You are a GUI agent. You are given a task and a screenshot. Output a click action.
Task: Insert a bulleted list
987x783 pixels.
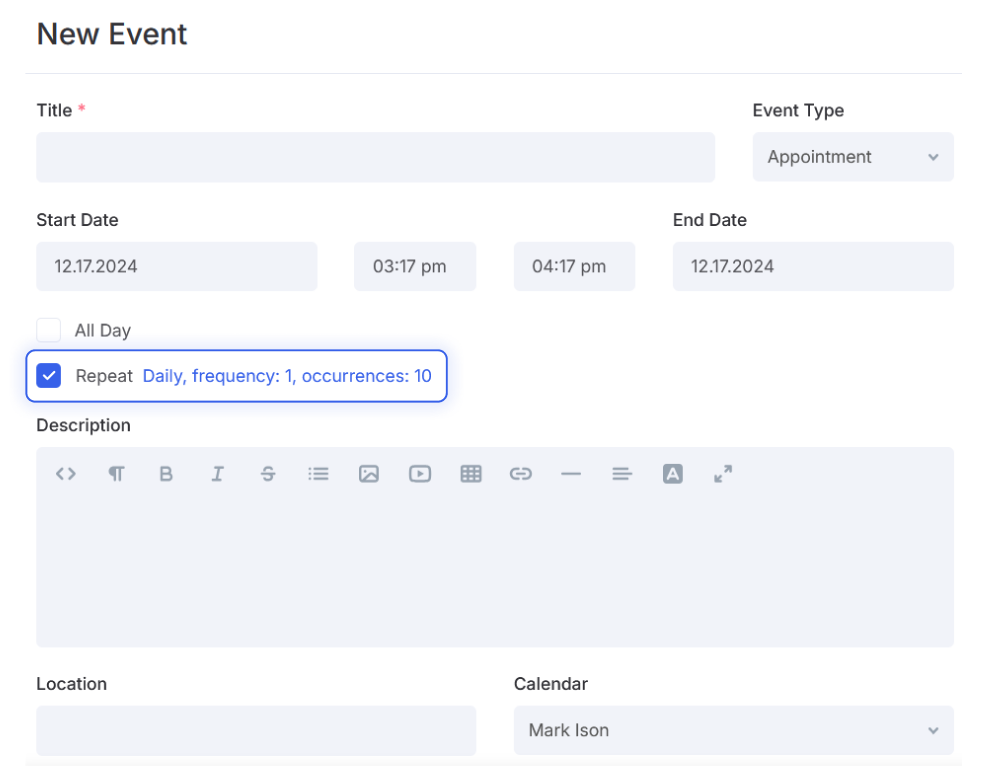pyautogui.click(x=319, y=474)
